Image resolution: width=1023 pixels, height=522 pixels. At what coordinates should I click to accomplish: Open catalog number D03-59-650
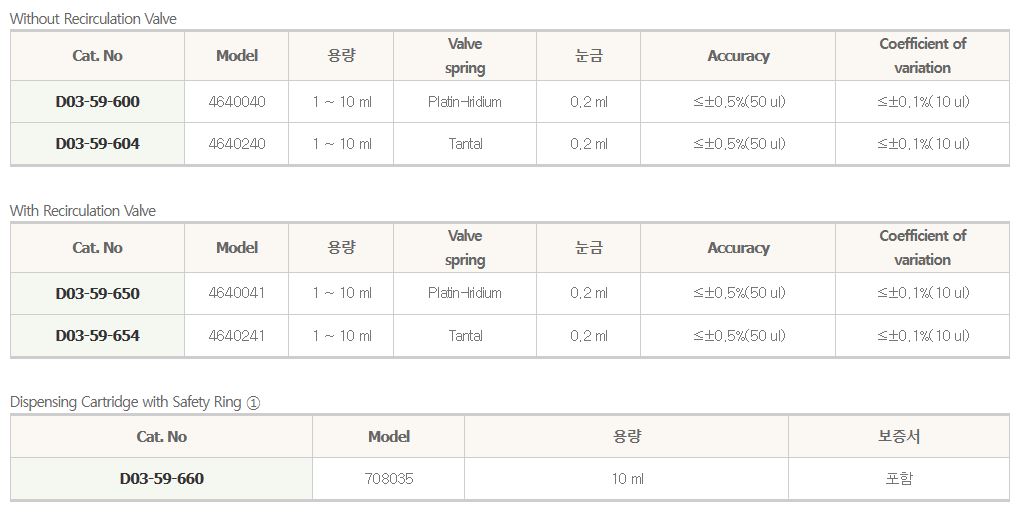click(98, 294)
